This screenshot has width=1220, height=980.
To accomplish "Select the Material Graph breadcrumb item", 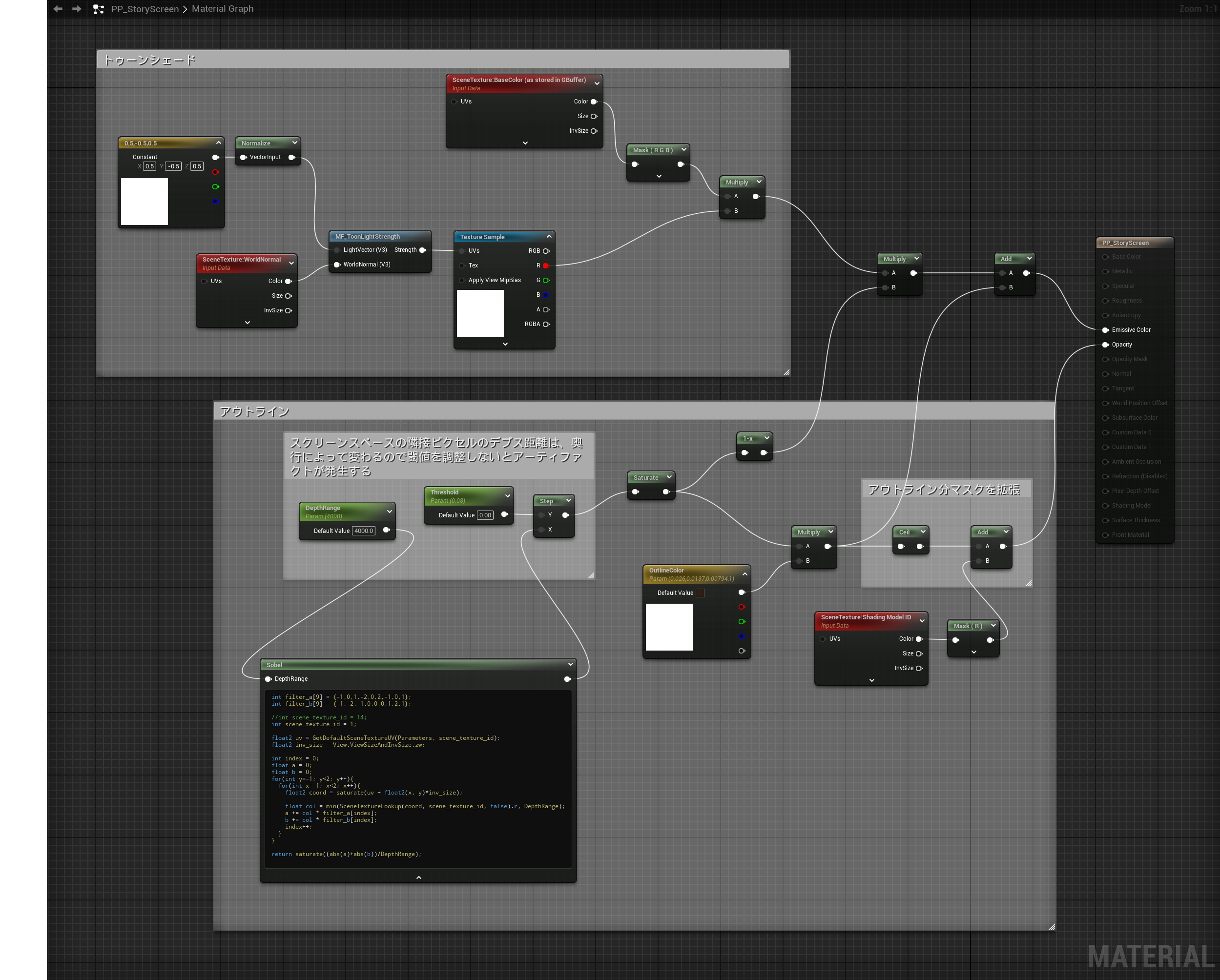I will 223,9.
